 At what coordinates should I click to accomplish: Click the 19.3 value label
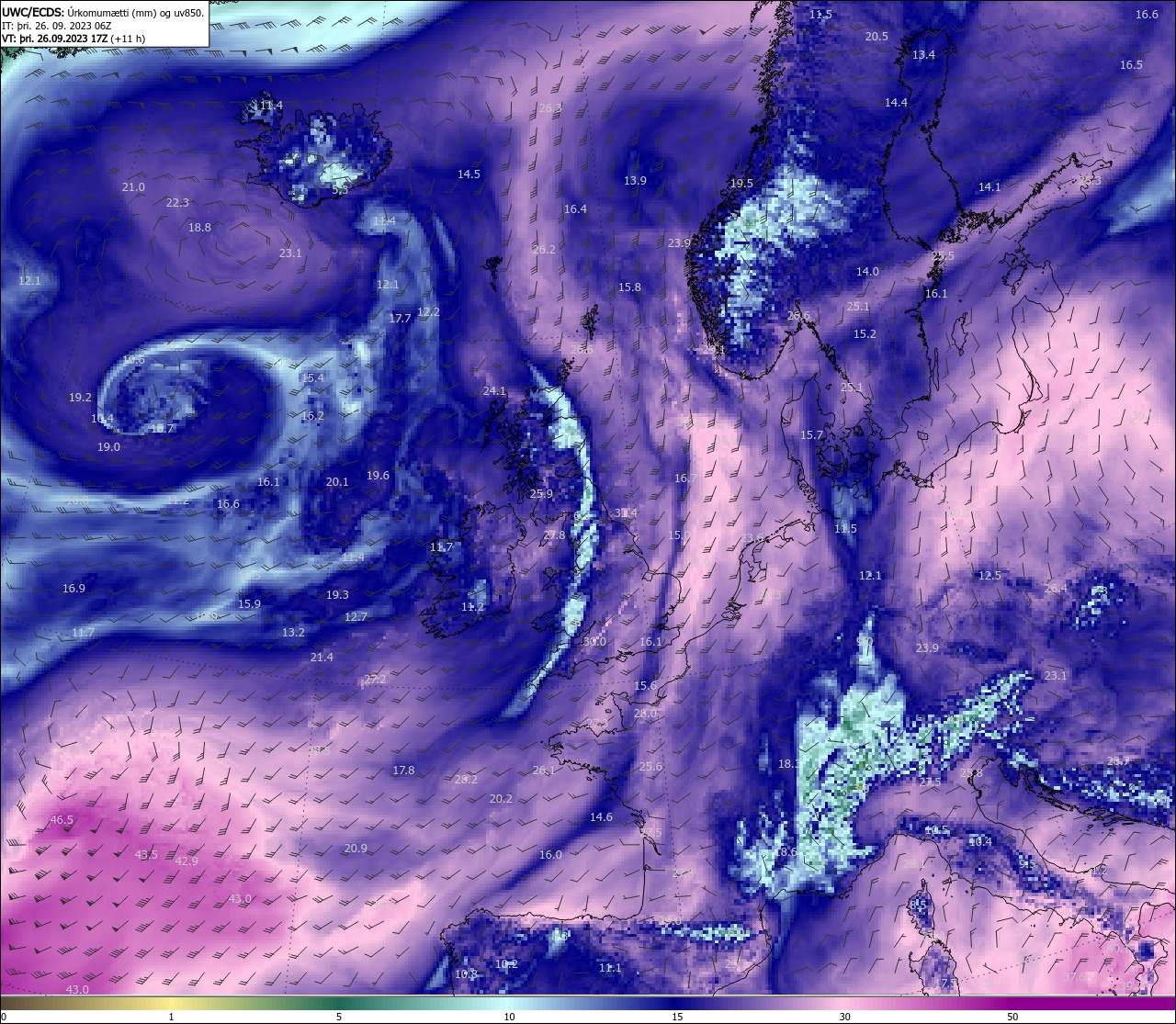337,595
